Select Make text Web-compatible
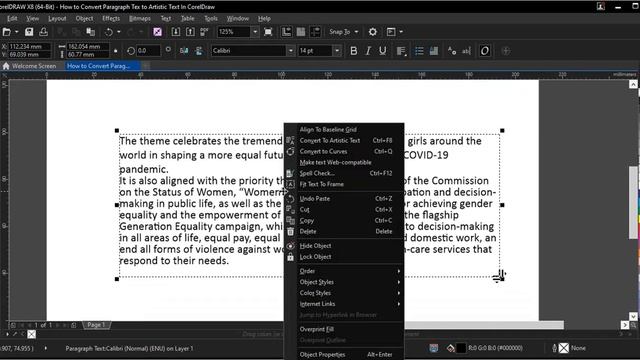Viewport: 640px width, 360px height. [344, 162]
